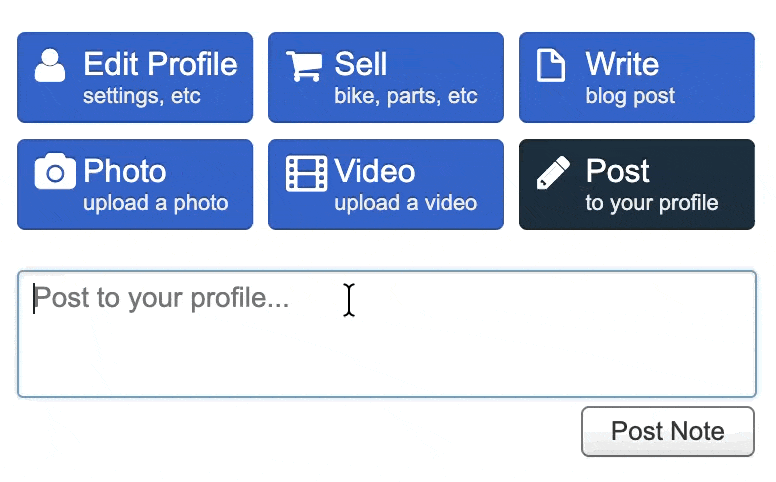Screen dimensions: 776x482
Task: Click the "upload a photo" subtitle
Action: [x=156, y=203]
